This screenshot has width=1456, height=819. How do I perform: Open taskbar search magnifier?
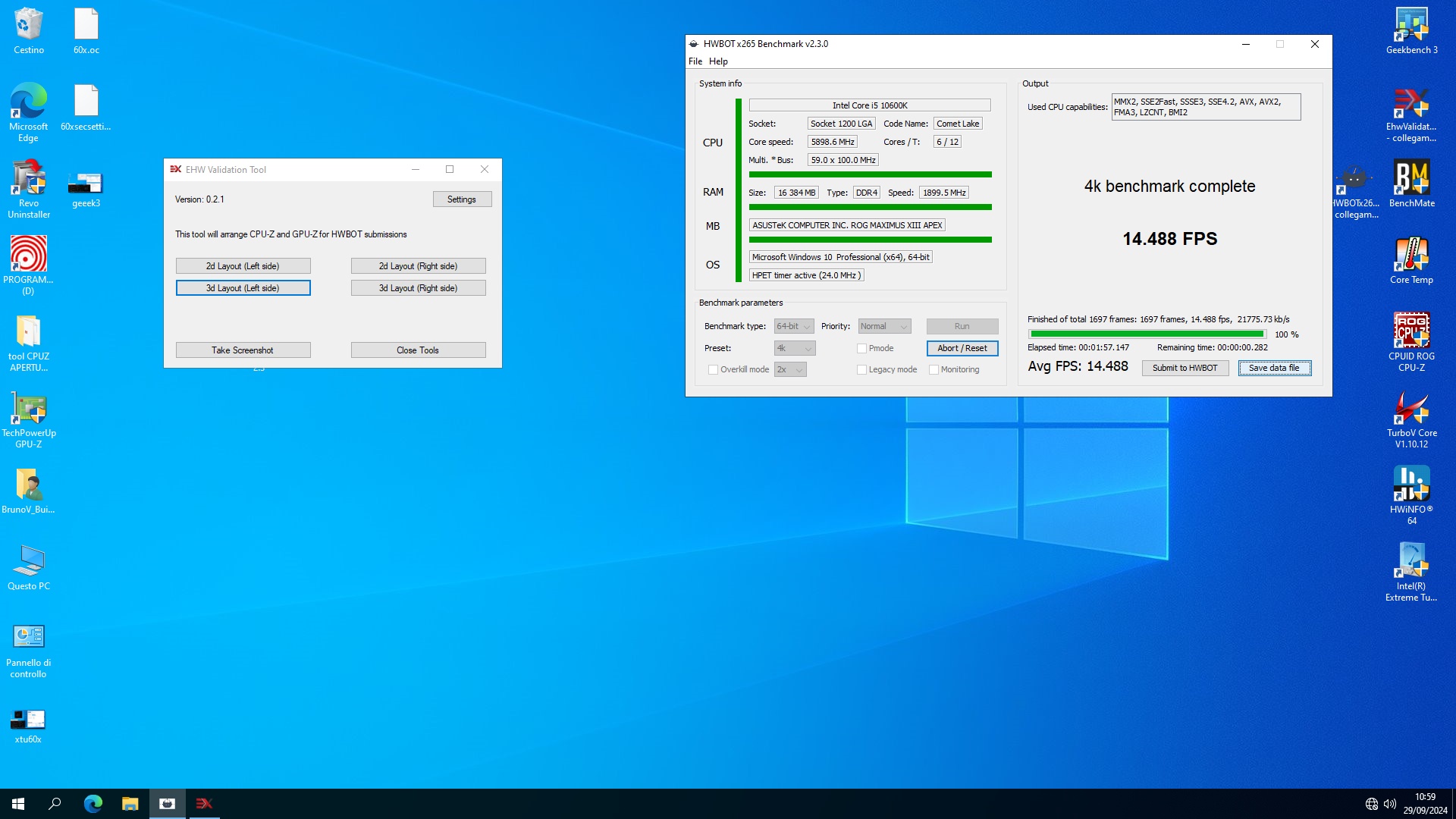pyautogui.click(x=55, y=804)
